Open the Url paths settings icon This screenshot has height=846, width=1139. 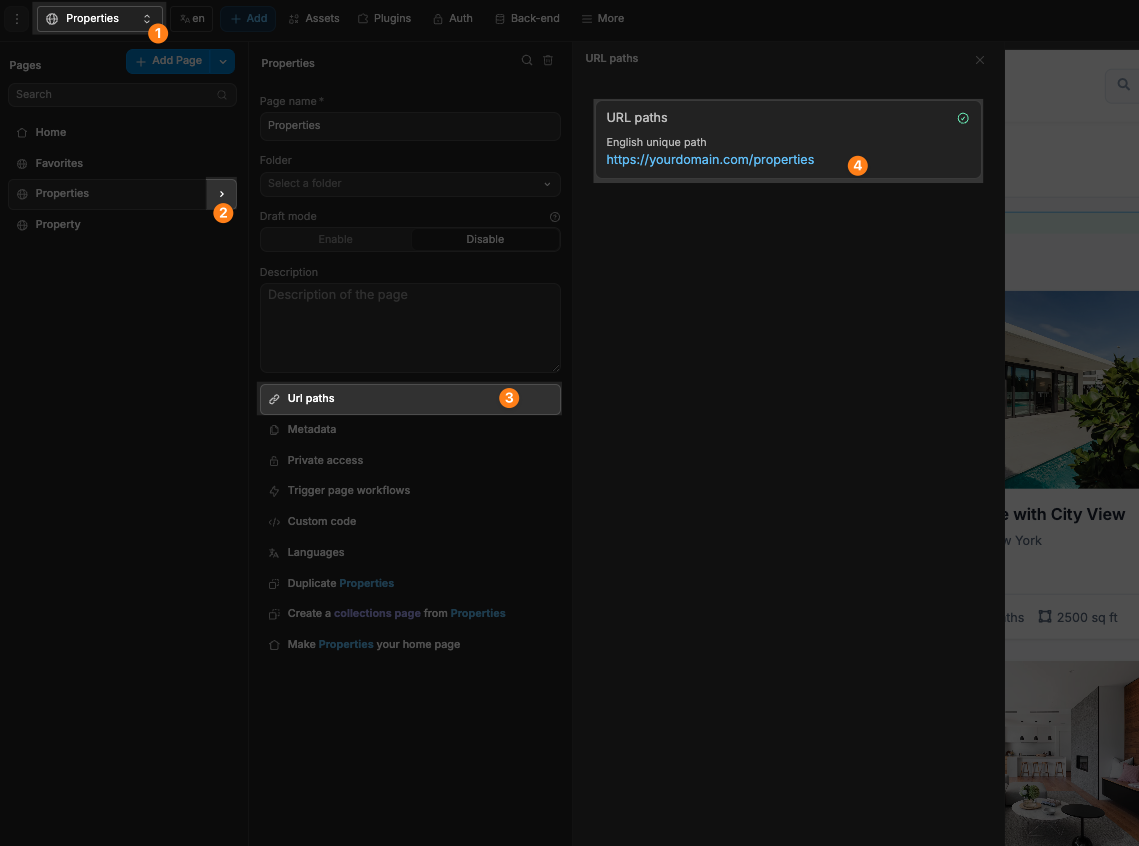pyautogui.click(x=274, y=397)
